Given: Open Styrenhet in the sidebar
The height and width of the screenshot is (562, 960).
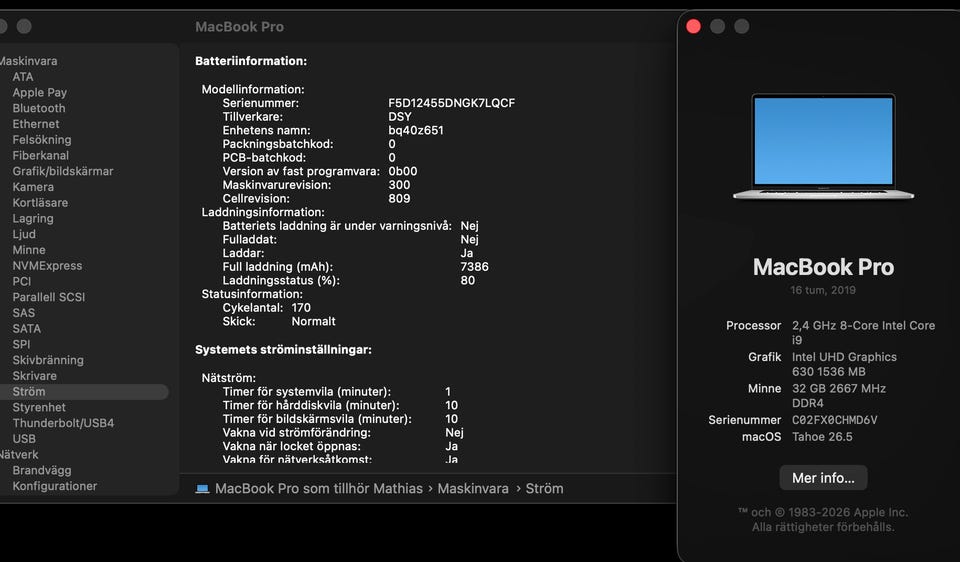Looking at the screenshot, I should [39, 407].
